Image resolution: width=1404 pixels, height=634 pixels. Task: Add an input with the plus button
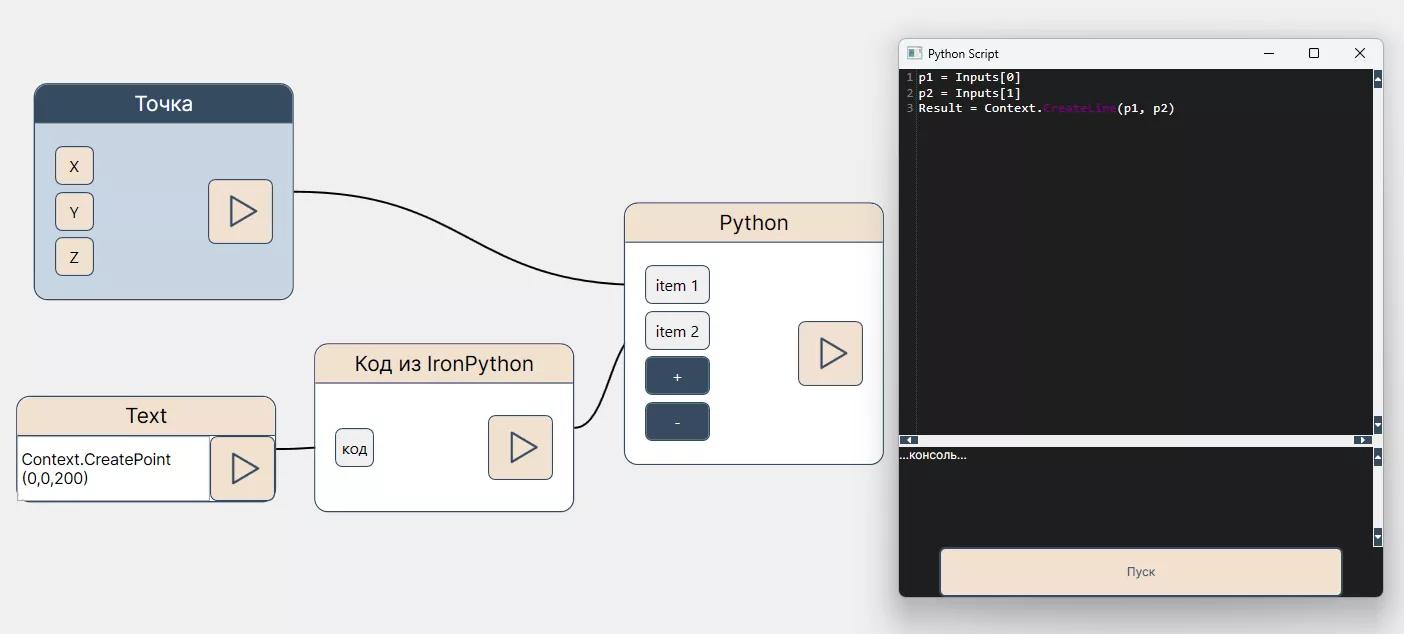(677, 376)
